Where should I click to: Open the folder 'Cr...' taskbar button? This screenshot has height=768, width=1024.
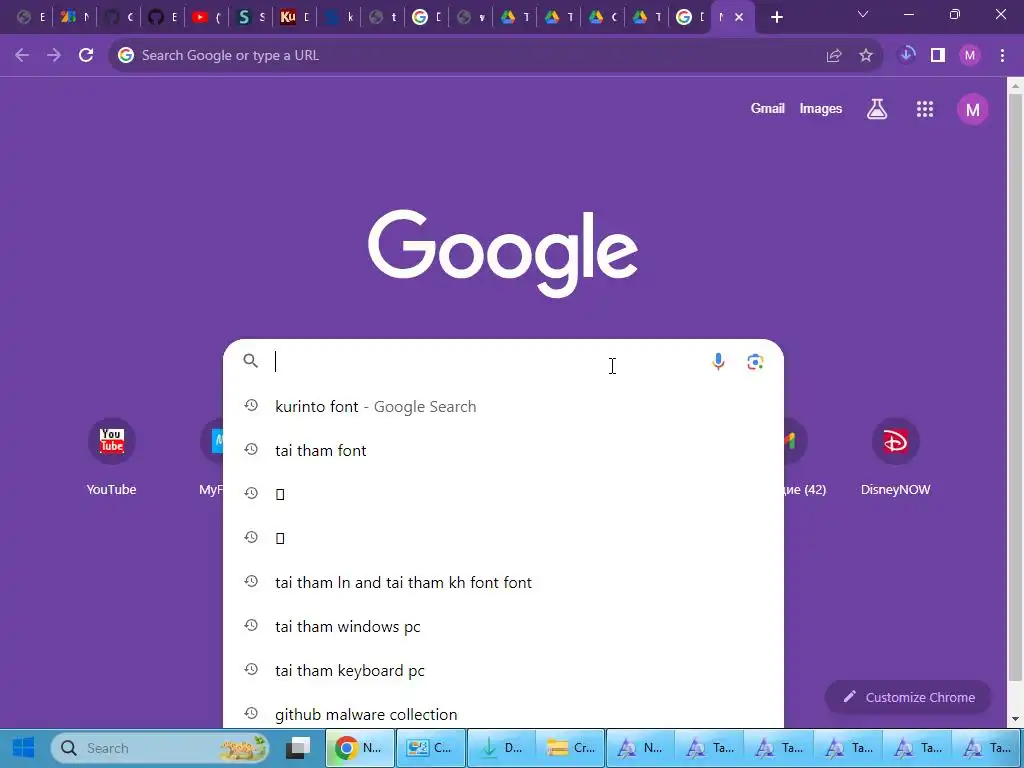[571, 748]
